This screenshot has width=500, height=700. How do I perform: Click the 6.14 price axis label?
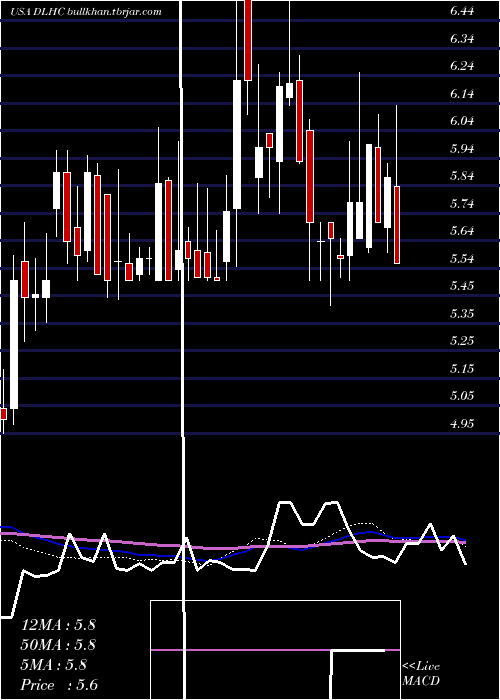click(x=462, y=94)
